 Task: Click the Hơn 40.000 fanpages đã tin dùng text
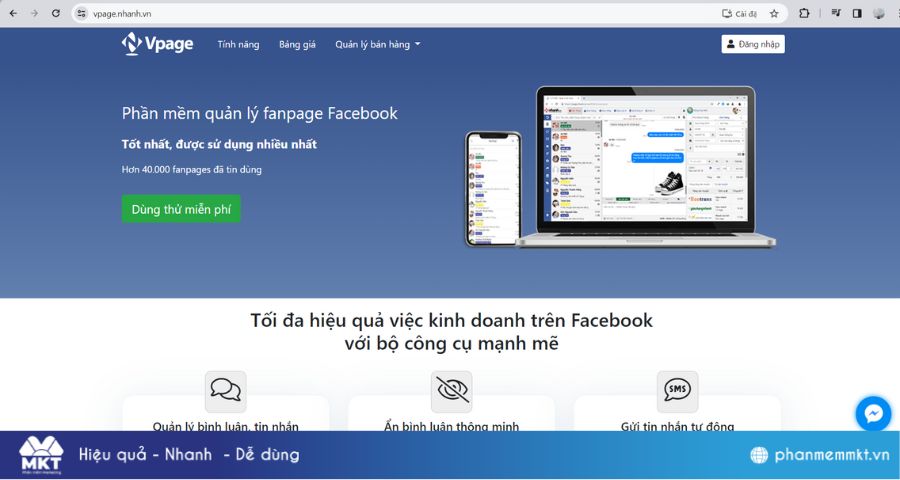click(x=192, y=169)
